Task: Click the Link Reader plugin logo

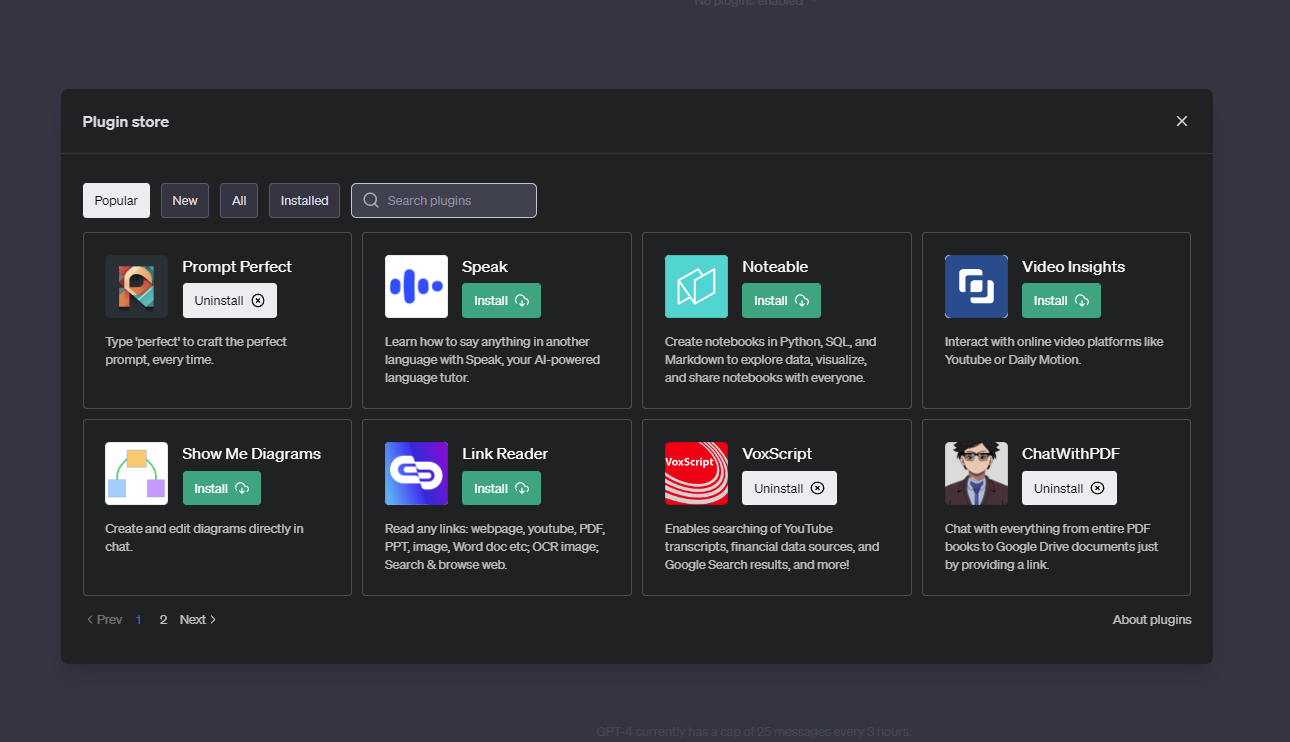Action: 416,473
